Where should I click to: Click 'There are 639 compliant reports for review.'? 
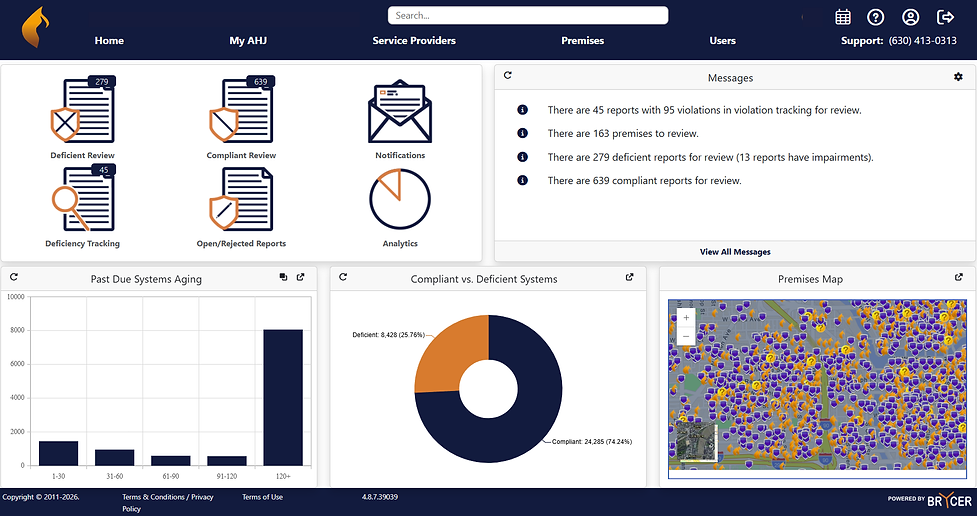click(x=644, y=181)
